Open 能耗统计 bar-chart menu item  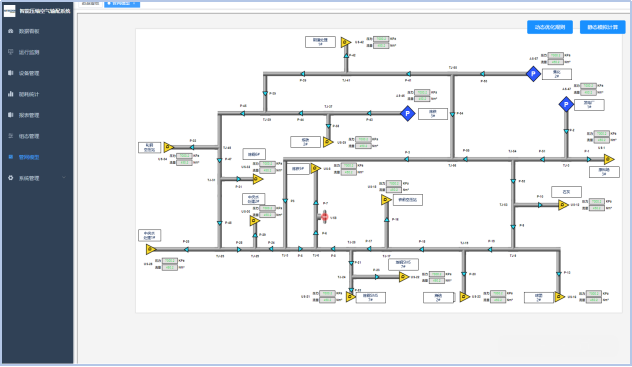(29, 94)
